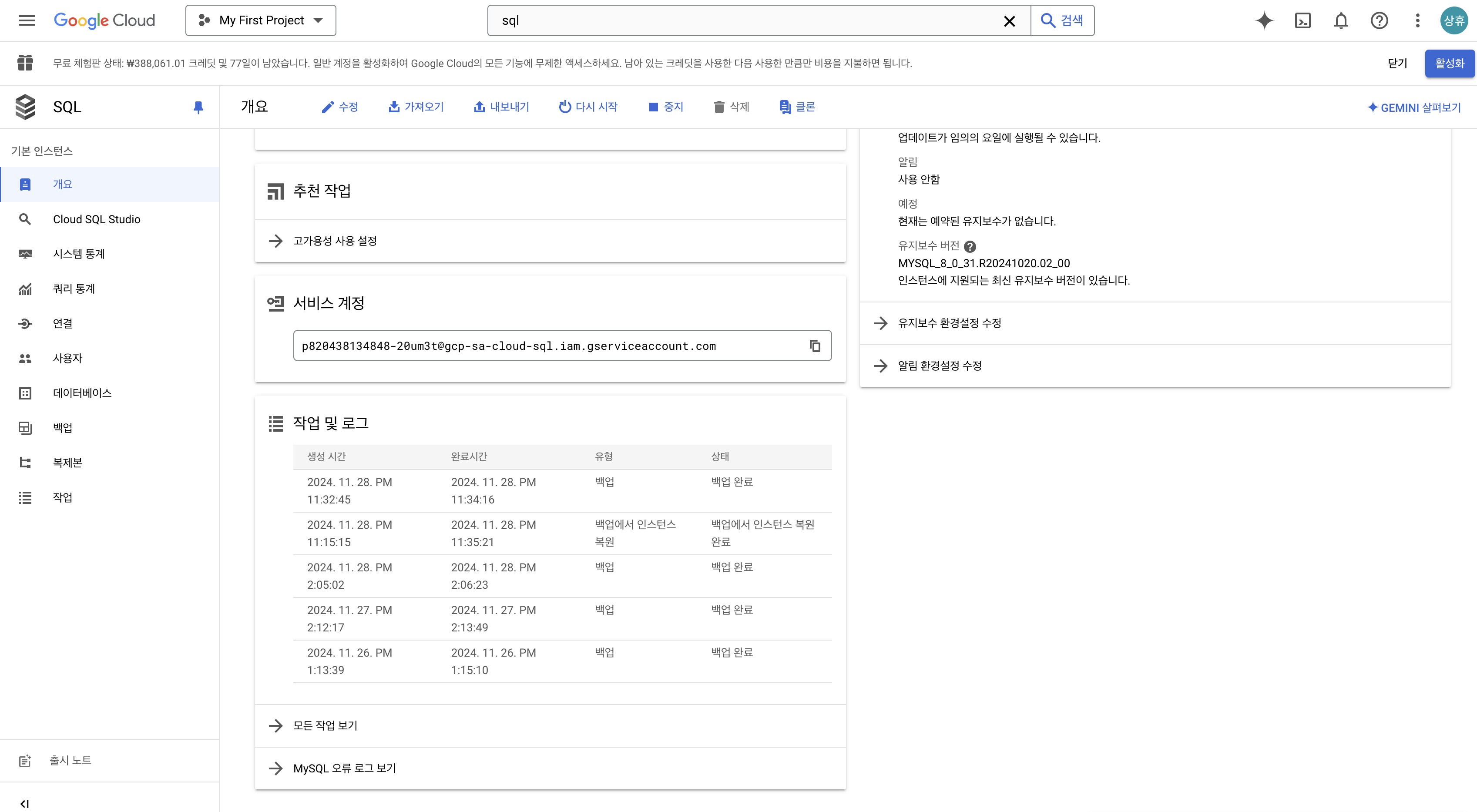Open the help question mark icon

pyautogui.click(x=1380, y=20)
